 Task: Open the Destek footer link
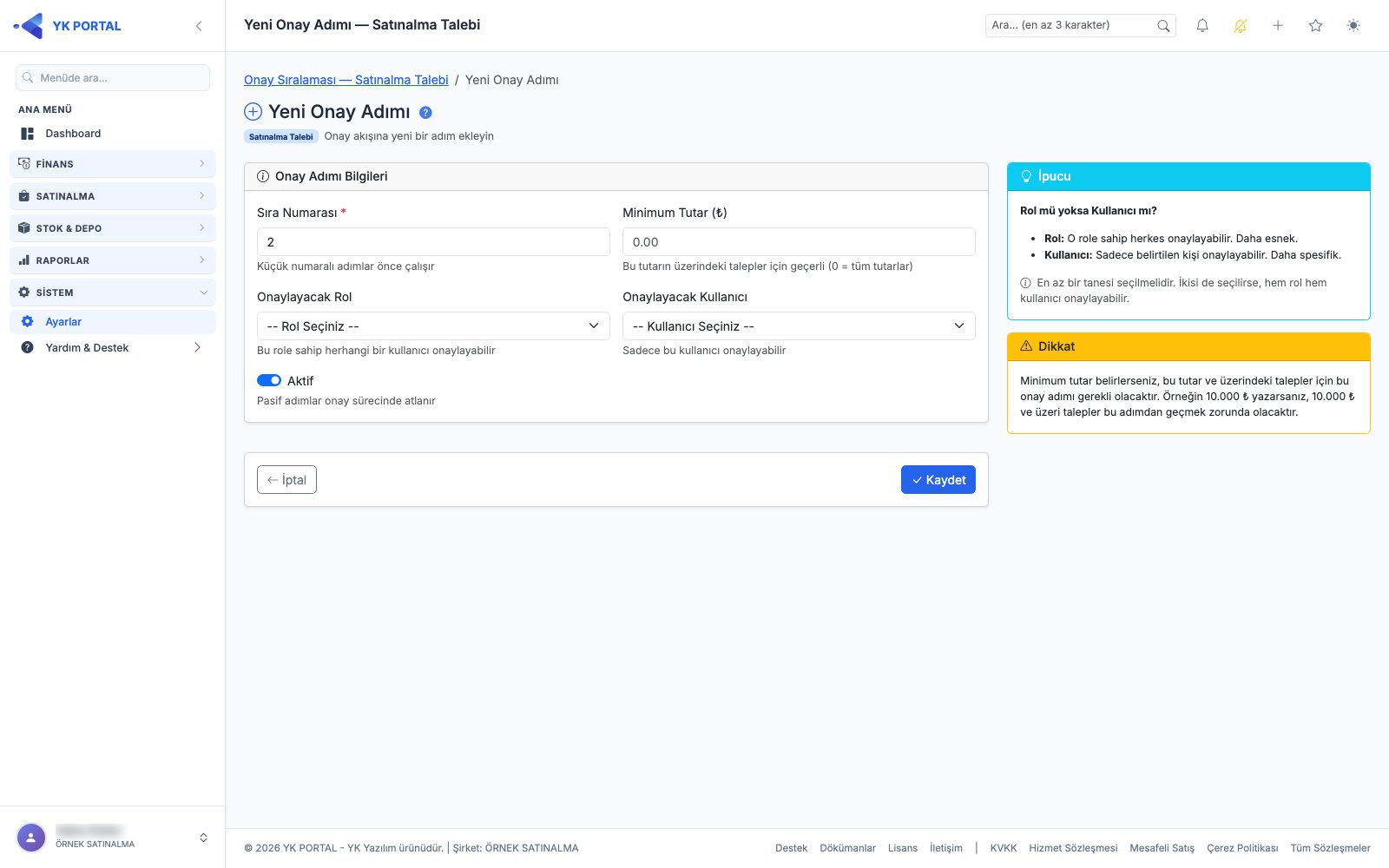click(791, 848)
